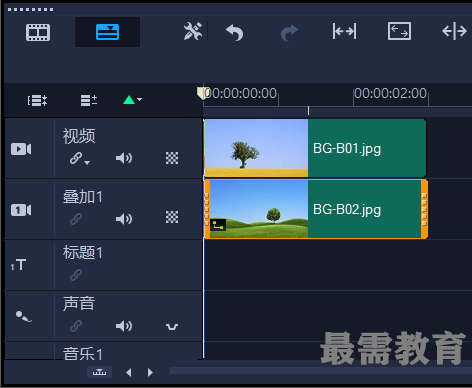Redo the last action

click(x=289, y=32)
